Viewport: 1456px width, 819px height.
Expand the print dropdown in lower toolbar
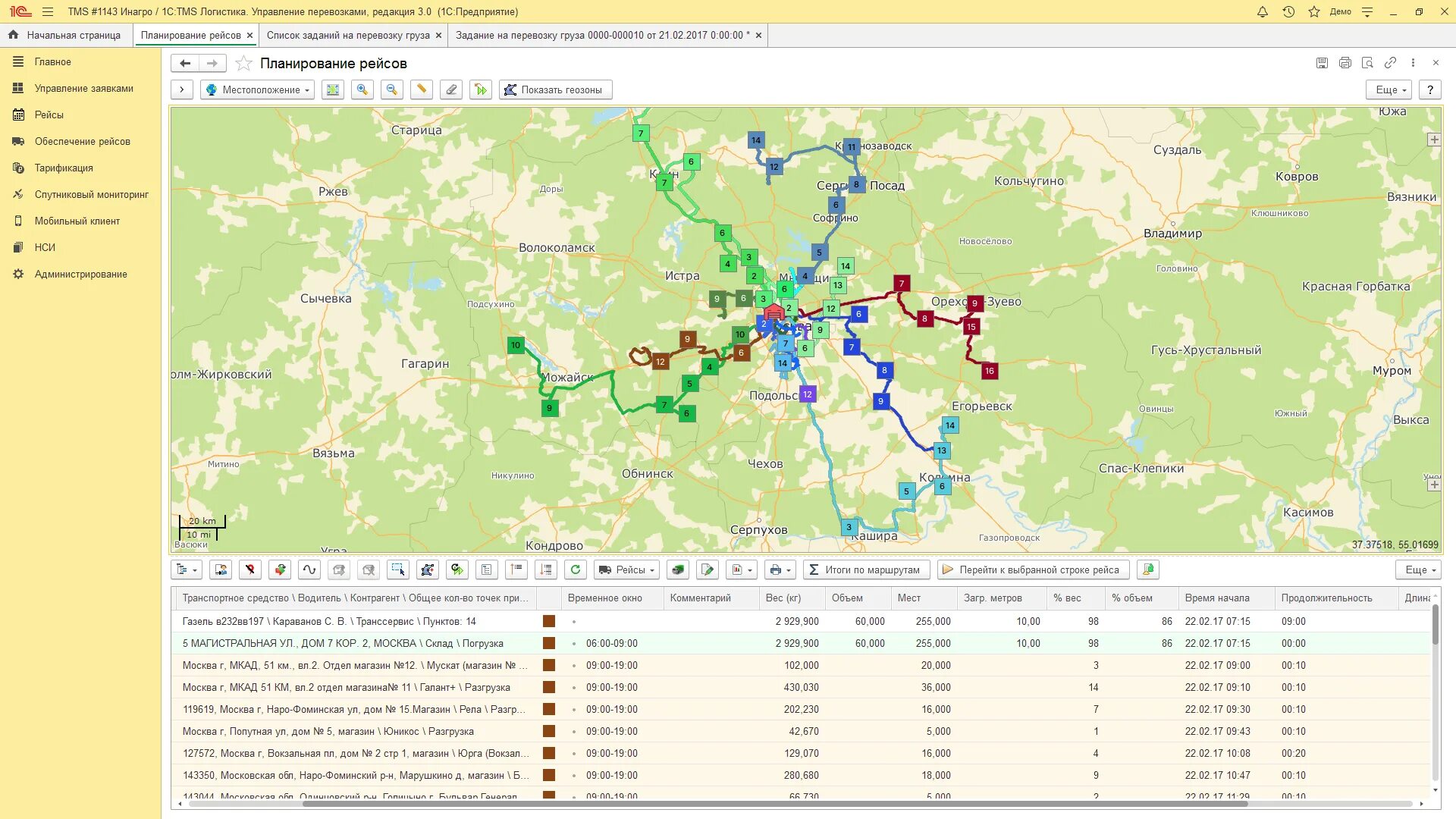[x=780, y=570]
